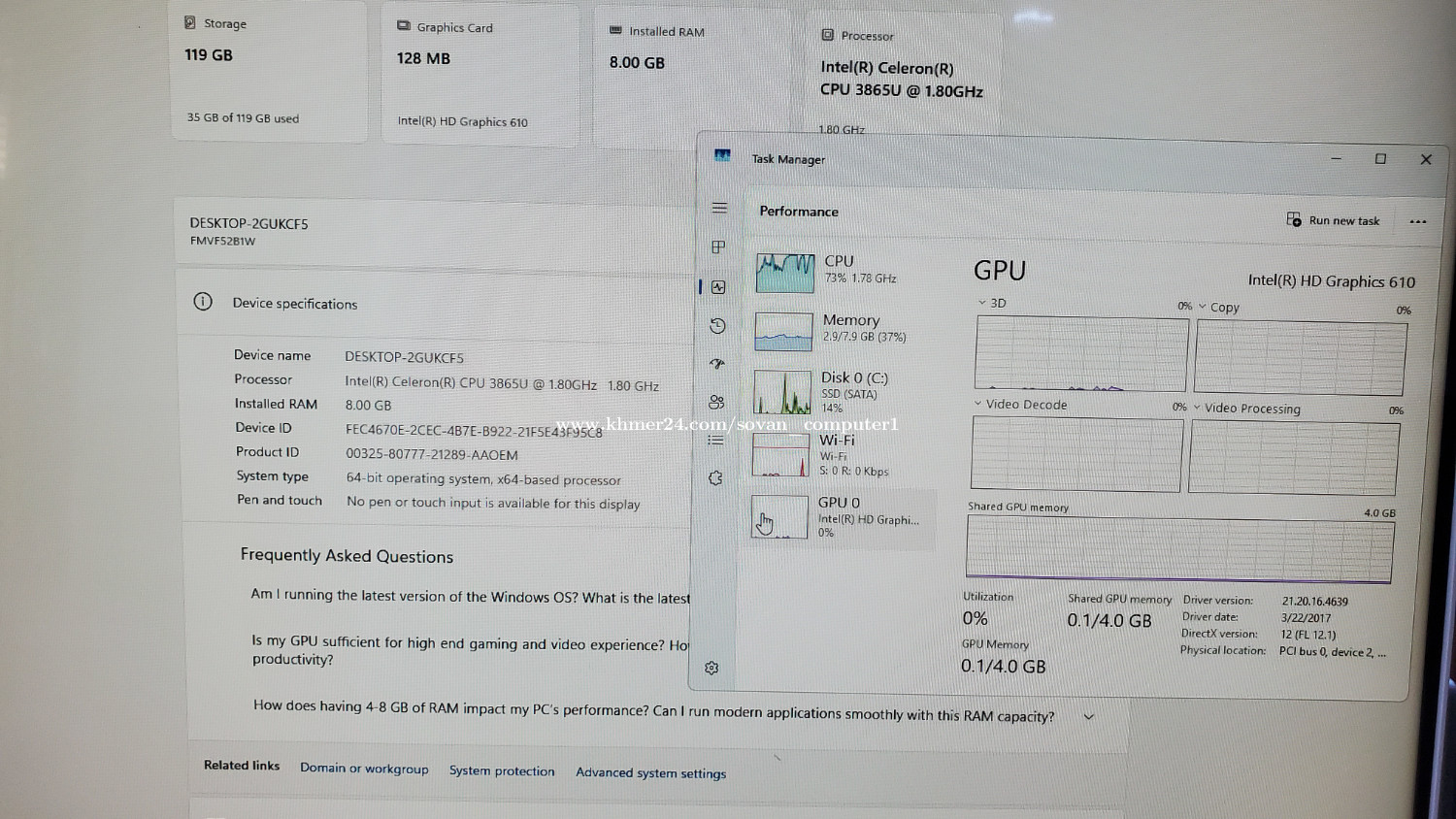This screenshot has width=1456, height=819.
Task: Open the Task Manager hamburger navigation menu
Action: tap(719, 208)
